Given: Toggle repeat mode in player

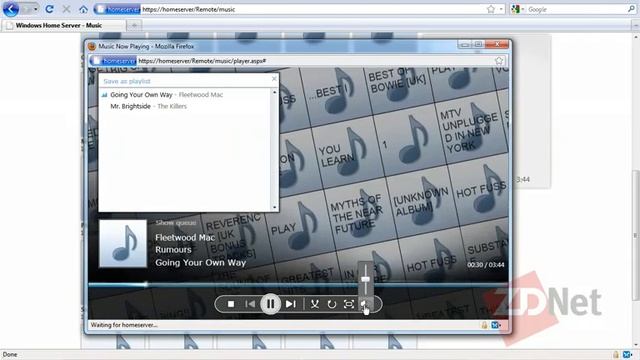Looking at the screenshot, I should click(x=332, y=304).
